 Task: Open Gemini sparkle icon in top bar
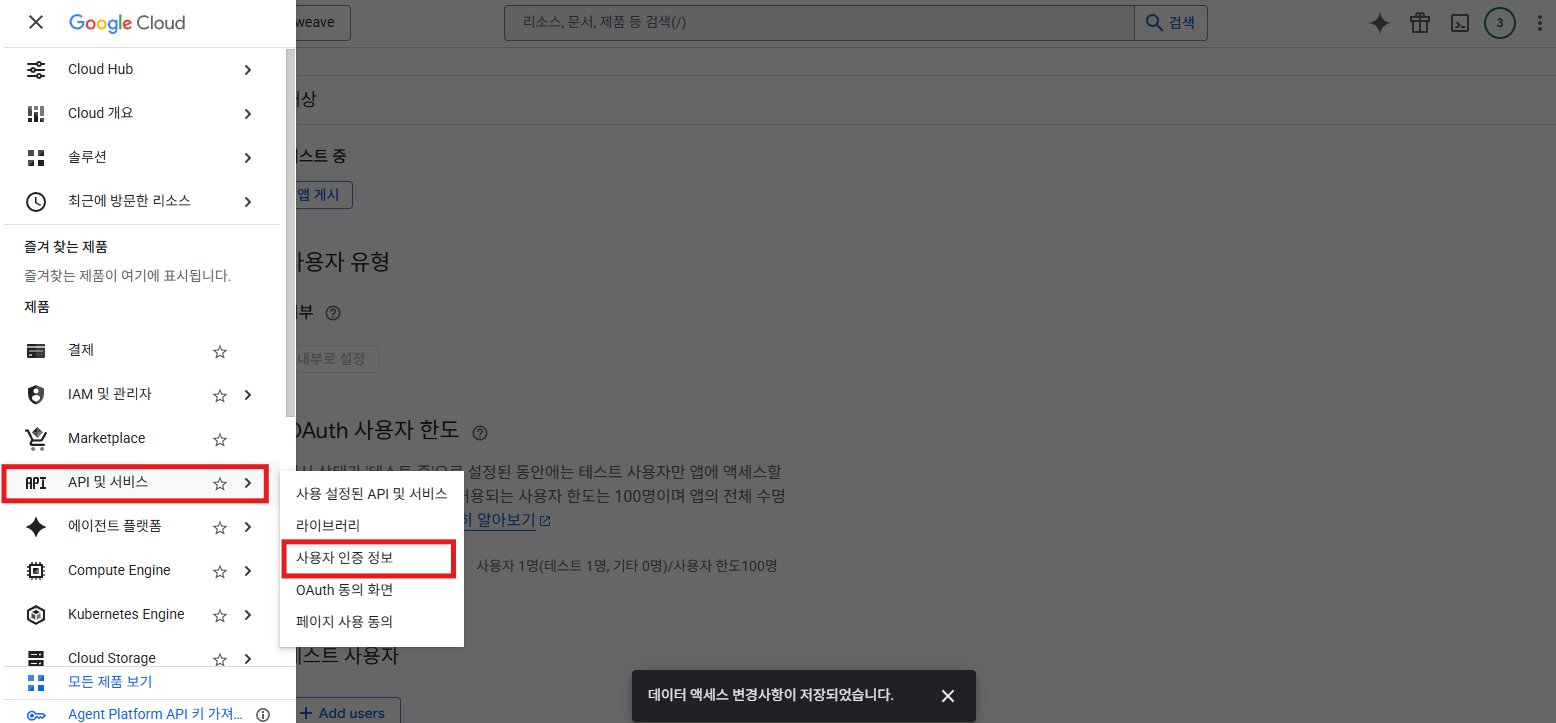(x=1380, y=23)
